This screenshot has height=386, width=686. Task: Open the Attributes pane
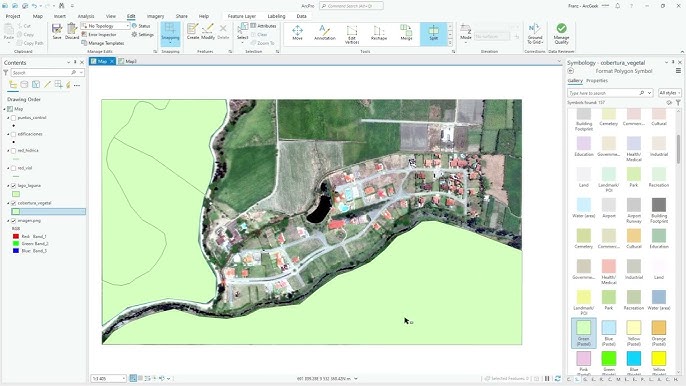pos(263,26)
